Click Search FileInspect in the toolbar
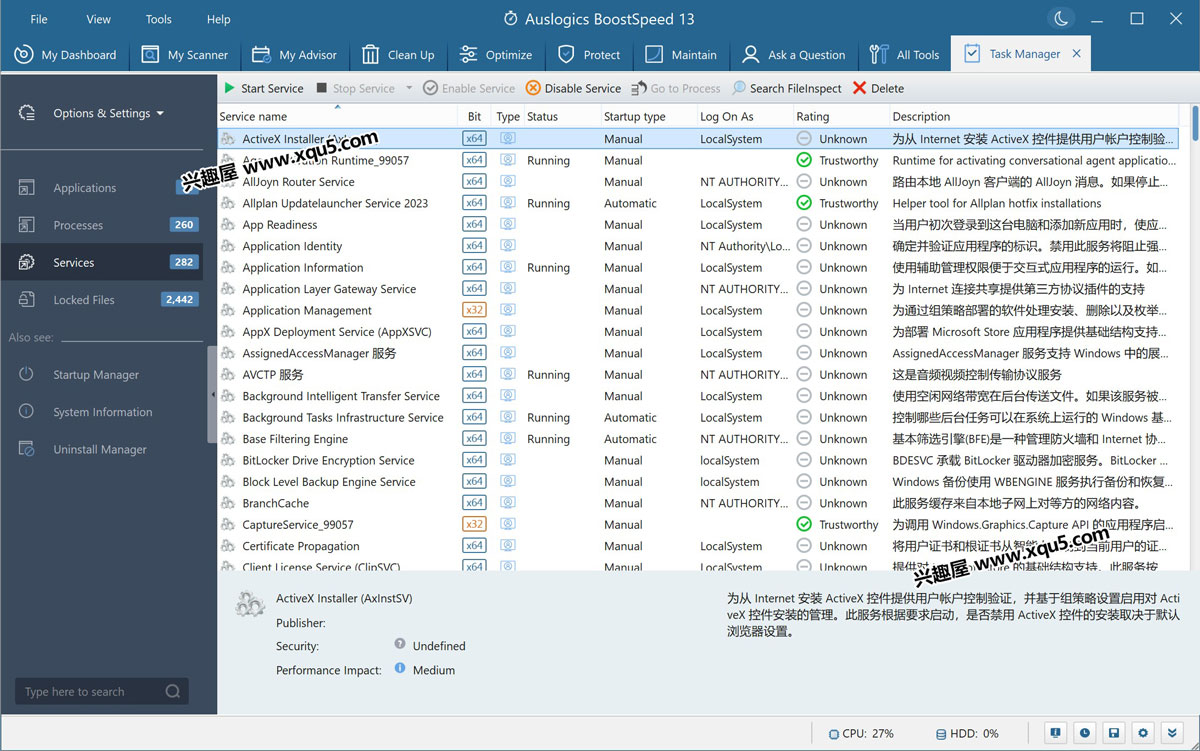Image resolution: width=1200 pixels, height=751 pixels. click(x=787, y=88)
